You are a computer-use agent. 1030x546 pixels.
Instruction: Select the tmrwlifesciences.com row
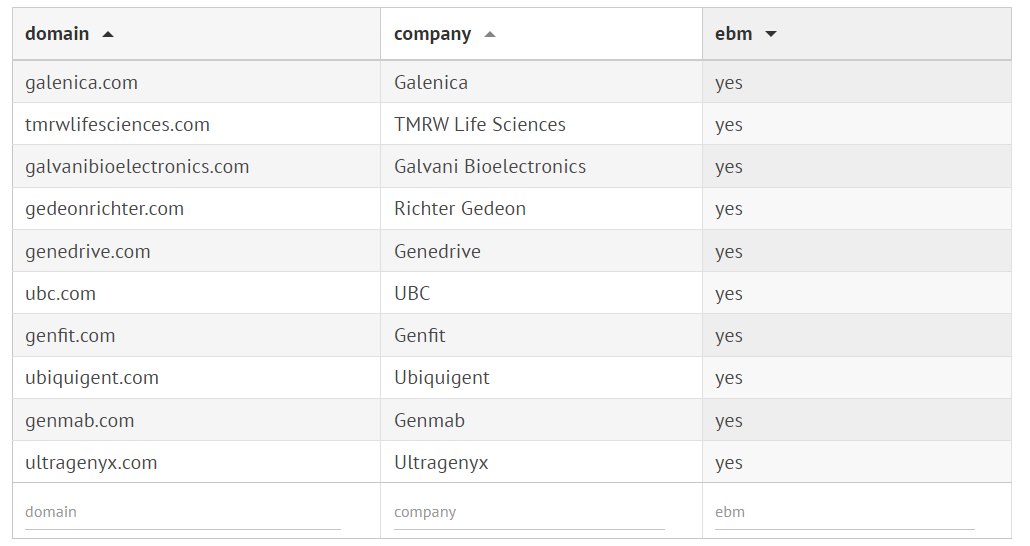pos(118,125)
